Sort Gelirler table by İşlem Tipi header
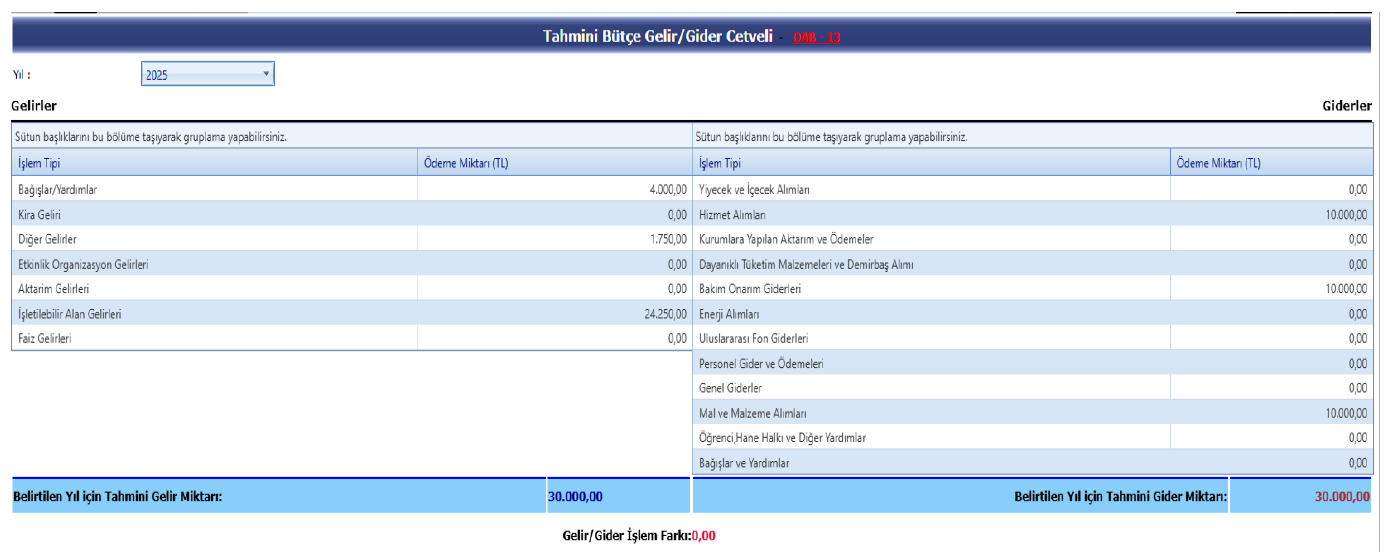1386x559 pixels. tap(214, 163)
